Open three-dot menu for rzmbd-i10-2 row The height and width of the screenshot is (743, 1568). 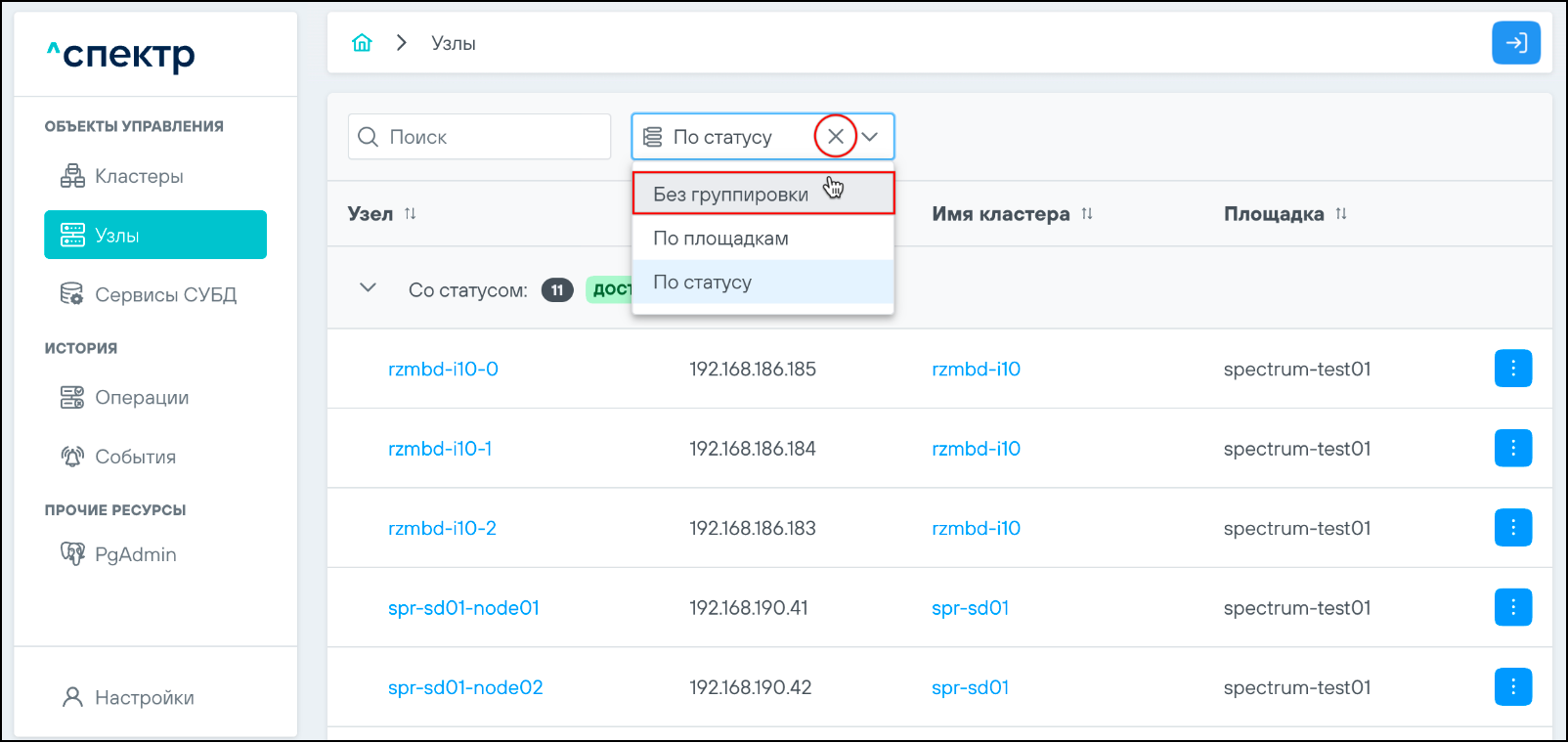point(1512,528)
